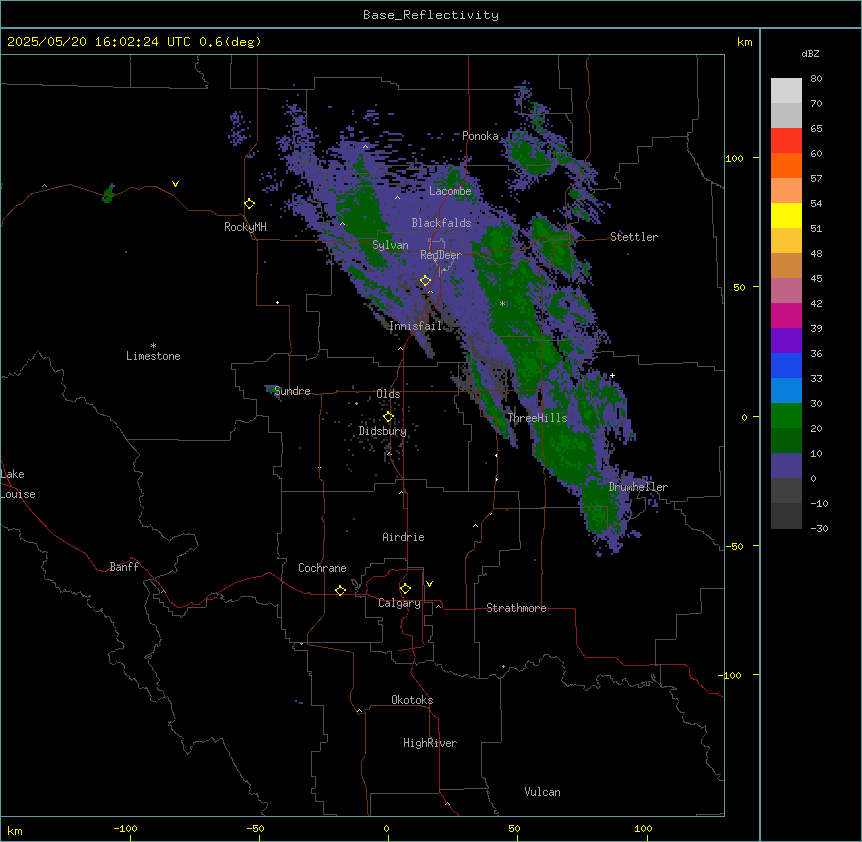
Task: Click the asterisk marker above Limestone label
Action: pos(153,346)
